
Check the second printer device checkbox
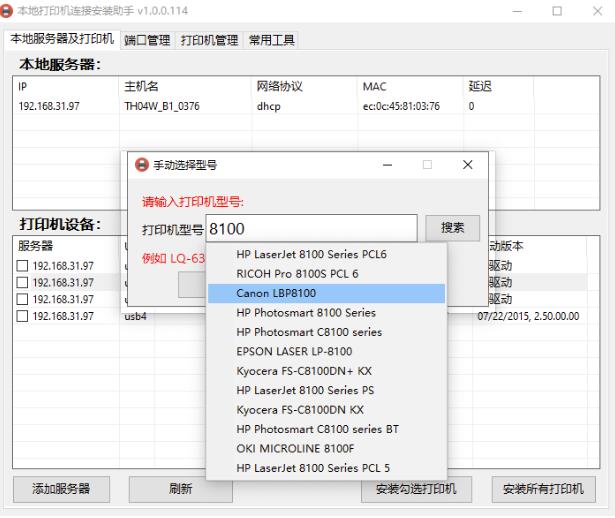pos(23,283)
